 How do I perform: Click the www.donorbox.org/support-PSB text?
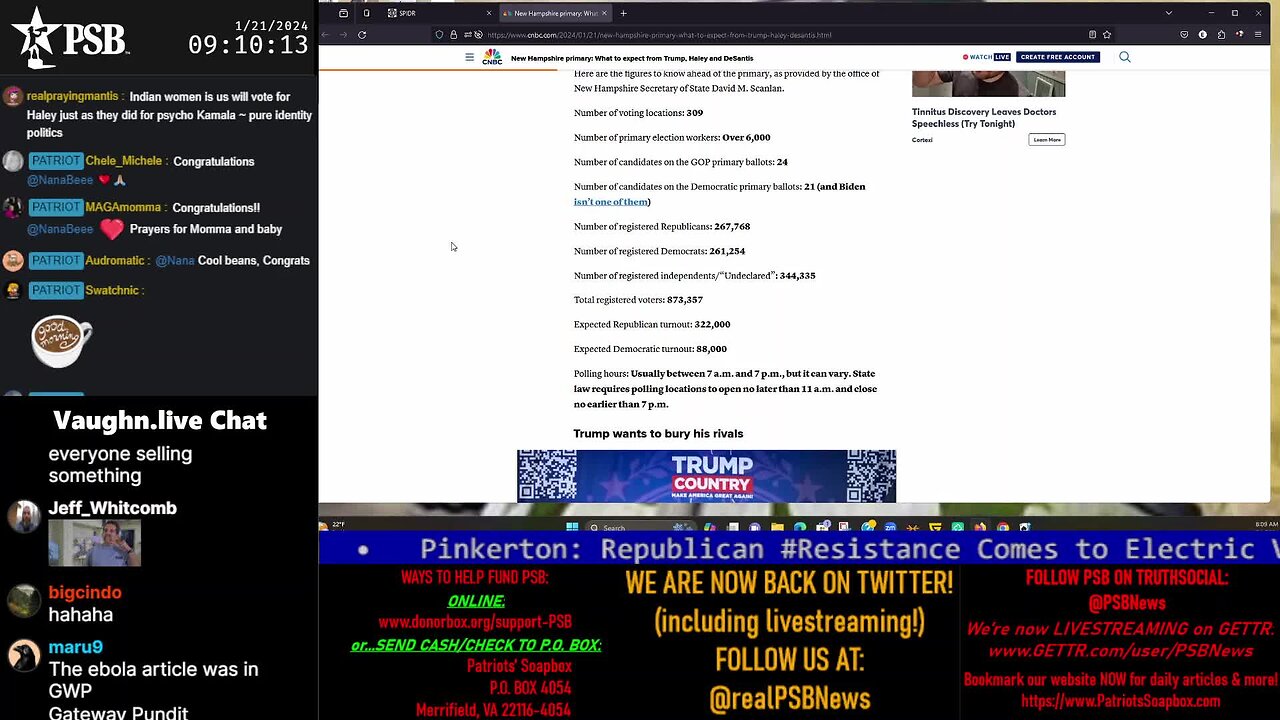point(475,622)
